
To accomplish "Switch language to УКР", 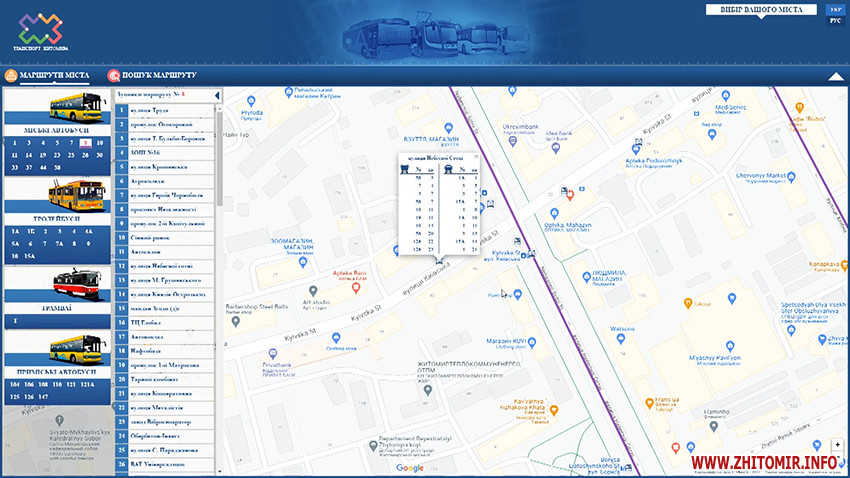I will (x=835, y=9).
